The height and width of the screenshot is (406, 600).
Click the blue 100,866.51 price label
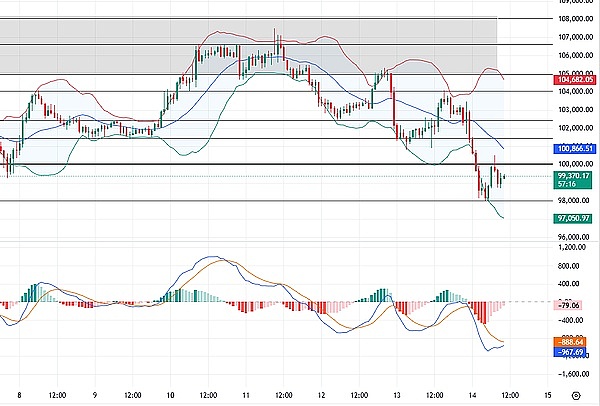[x=574, y=148]
